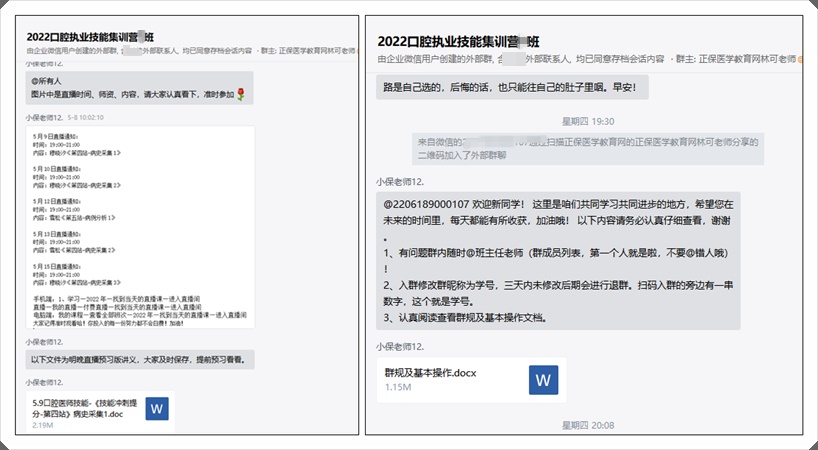Click the rose emoji in @所有人 message

click(241, 94)
